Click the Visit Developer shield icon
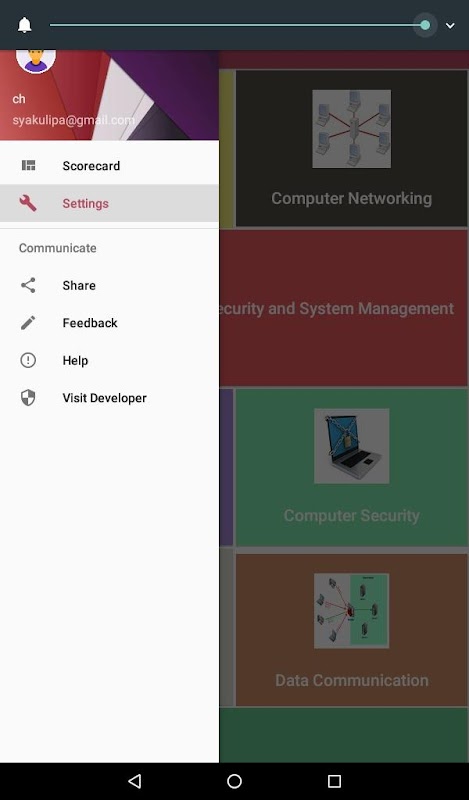This screenshot has width=469, height=800. (28, 398)
